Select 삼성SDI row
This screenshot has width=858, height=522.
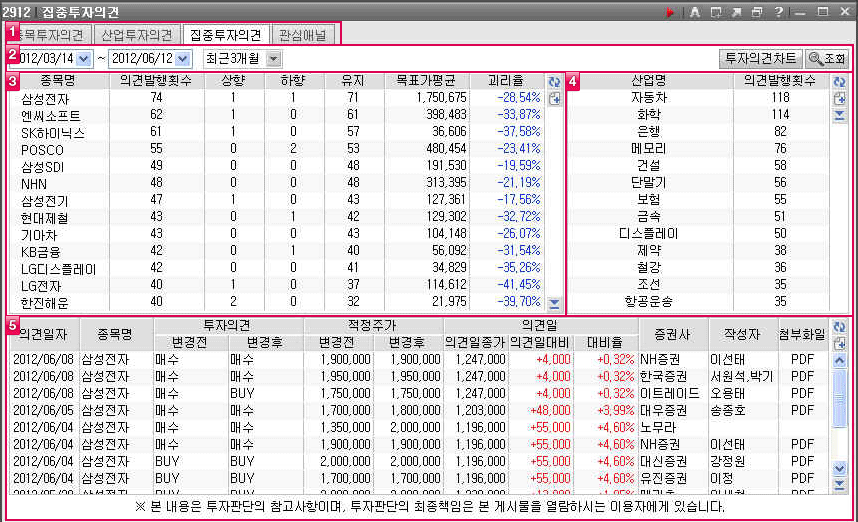coord(277,166)
